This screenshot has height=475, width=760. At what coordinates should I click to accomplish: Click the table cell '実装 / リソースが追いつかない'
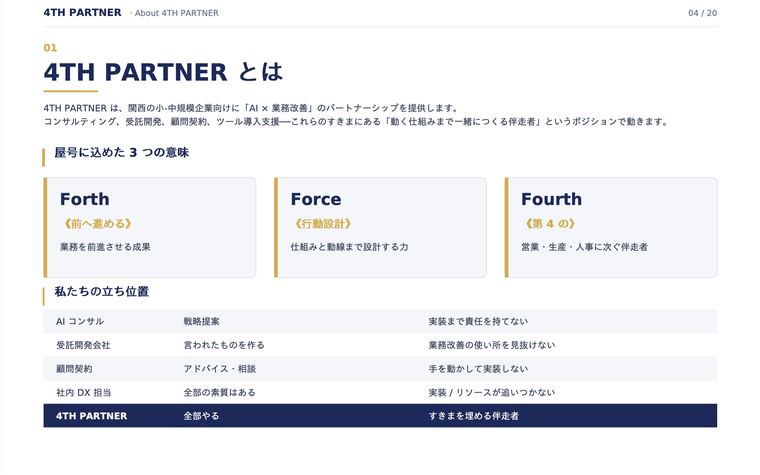click(491, 393)
